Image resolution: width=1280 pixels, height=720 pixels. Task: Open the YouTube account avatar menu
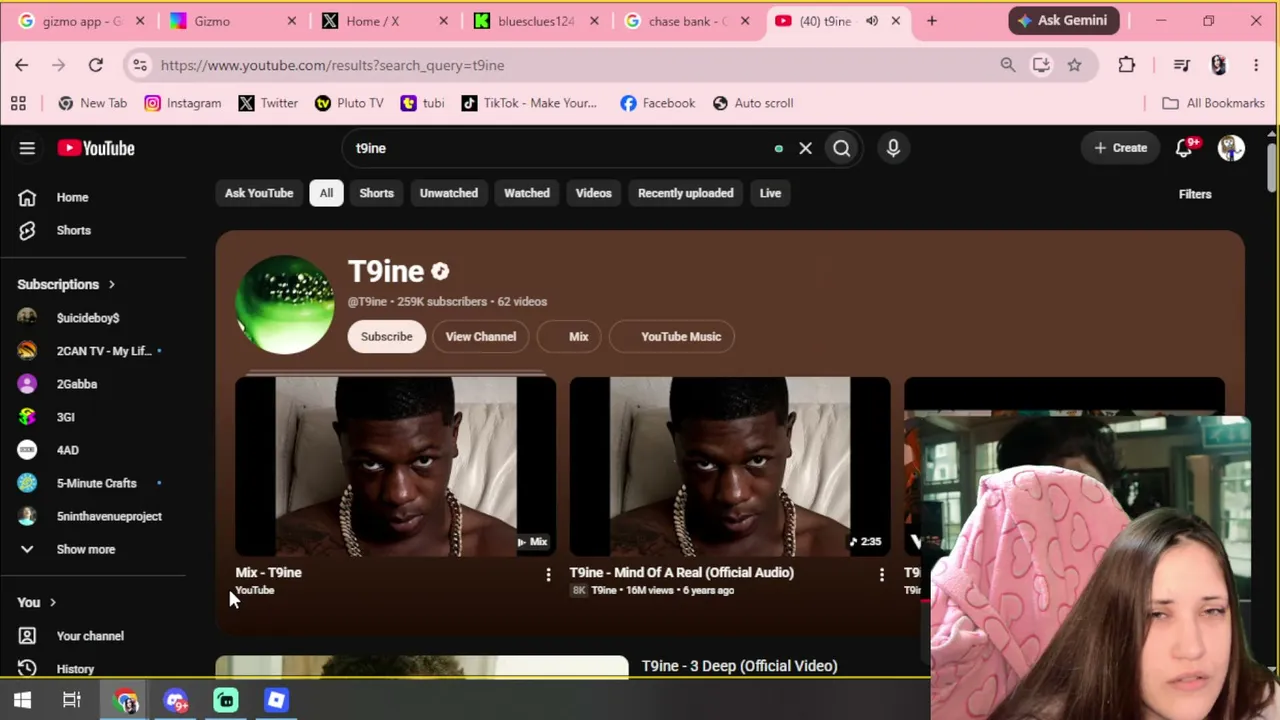pyautogui.click(x=1231, y=148)
